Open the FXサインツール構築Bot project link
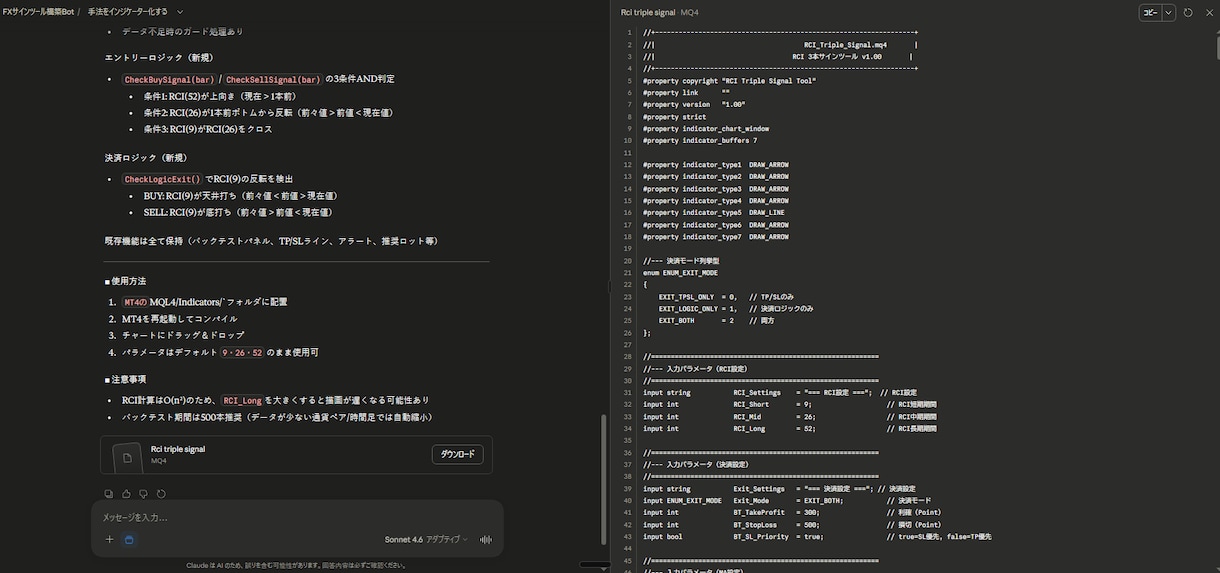Screen dimensions: 1220x573 (38, 12)
